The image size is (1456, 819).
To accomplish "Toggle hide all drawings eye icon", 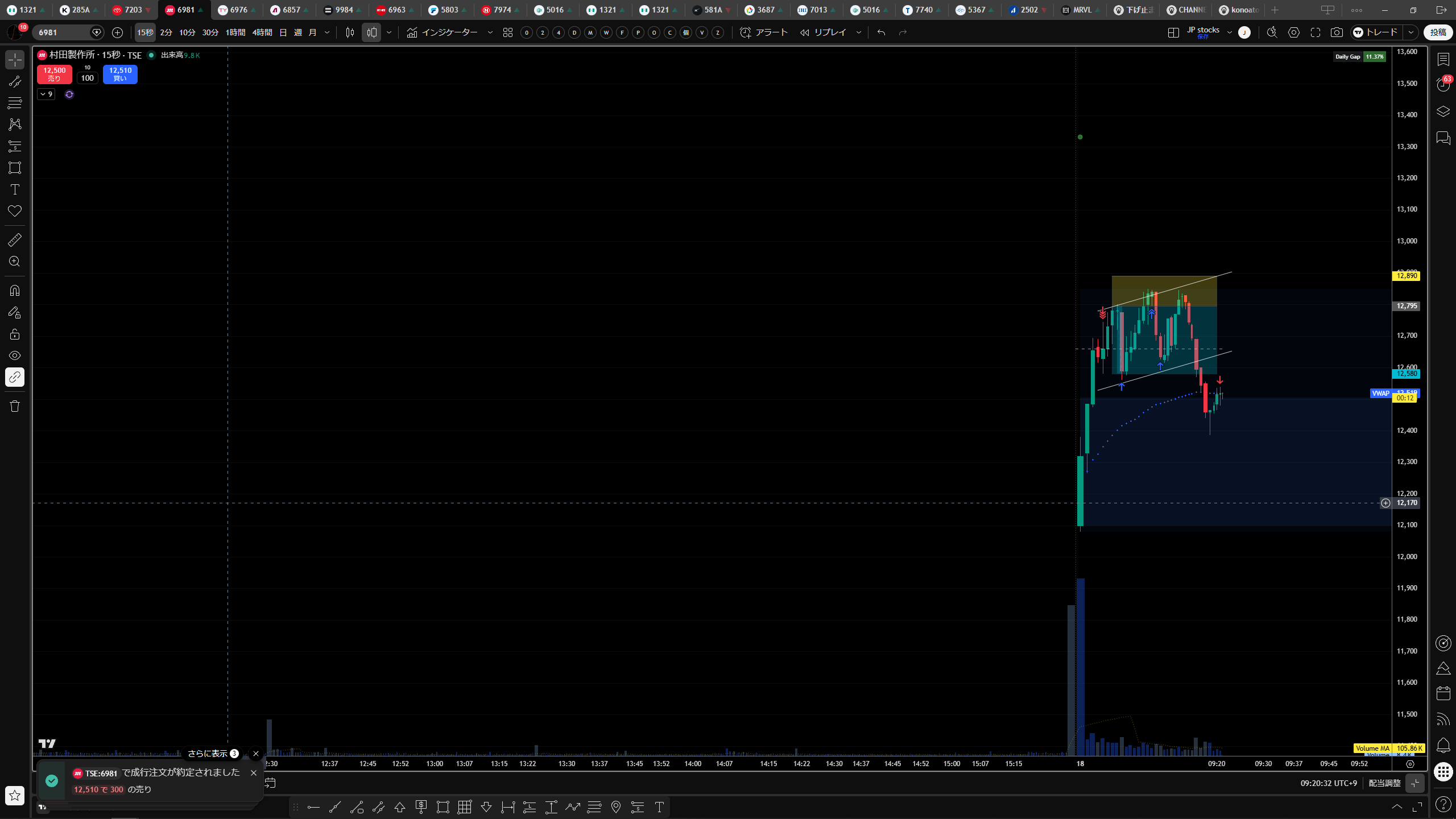I will 15,355.
